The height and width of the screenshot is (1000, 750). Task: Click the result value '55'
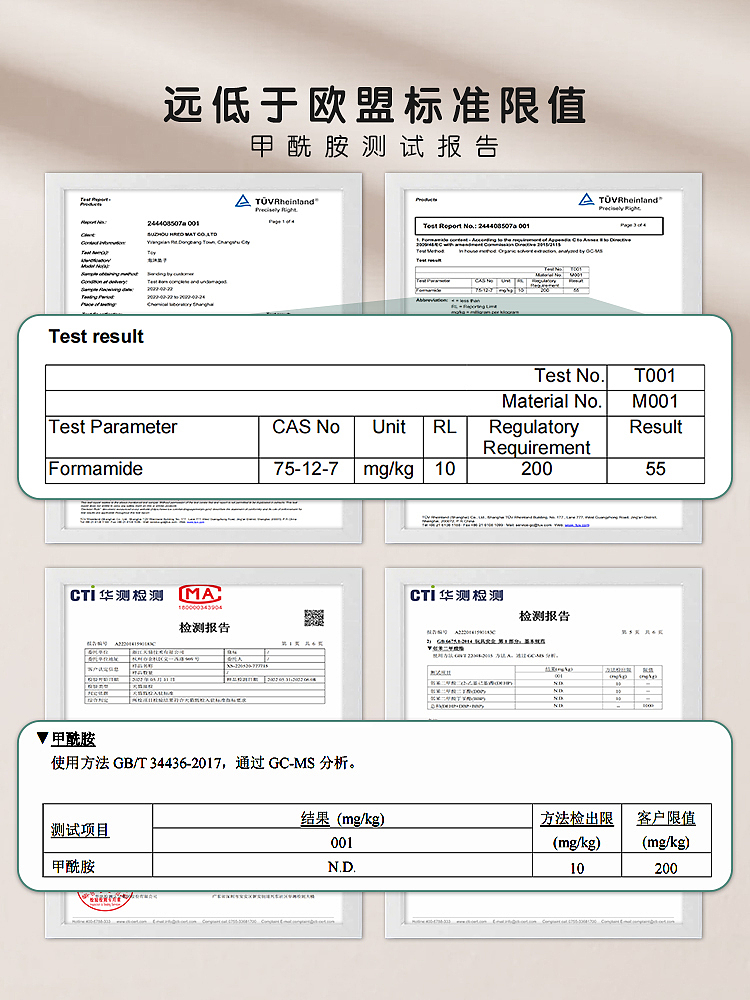click(656, 469)
